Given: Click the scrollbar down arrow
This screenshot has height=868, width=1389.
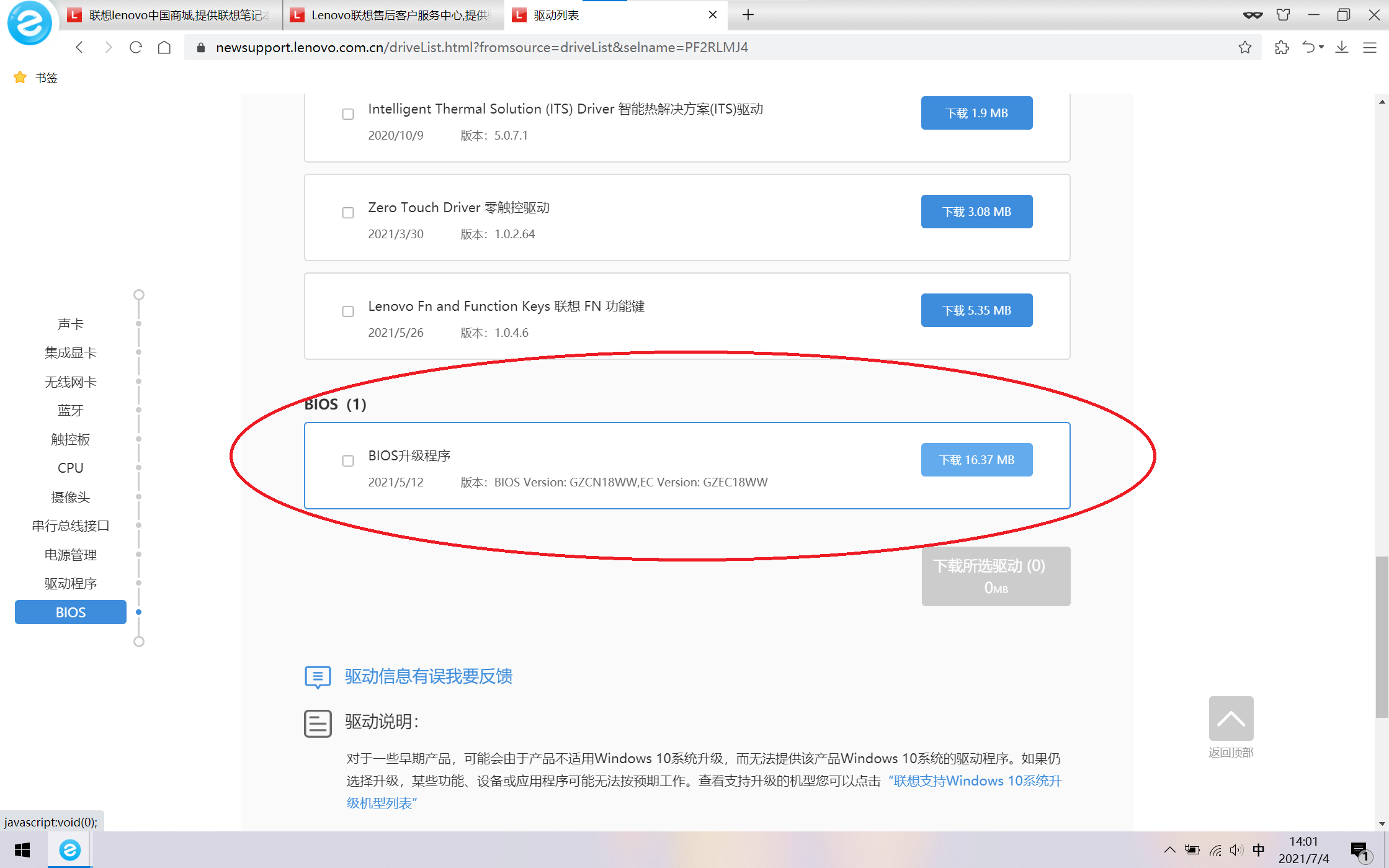Looking at the screenshot, I should pyautogui.click(x=1382, y=824).
